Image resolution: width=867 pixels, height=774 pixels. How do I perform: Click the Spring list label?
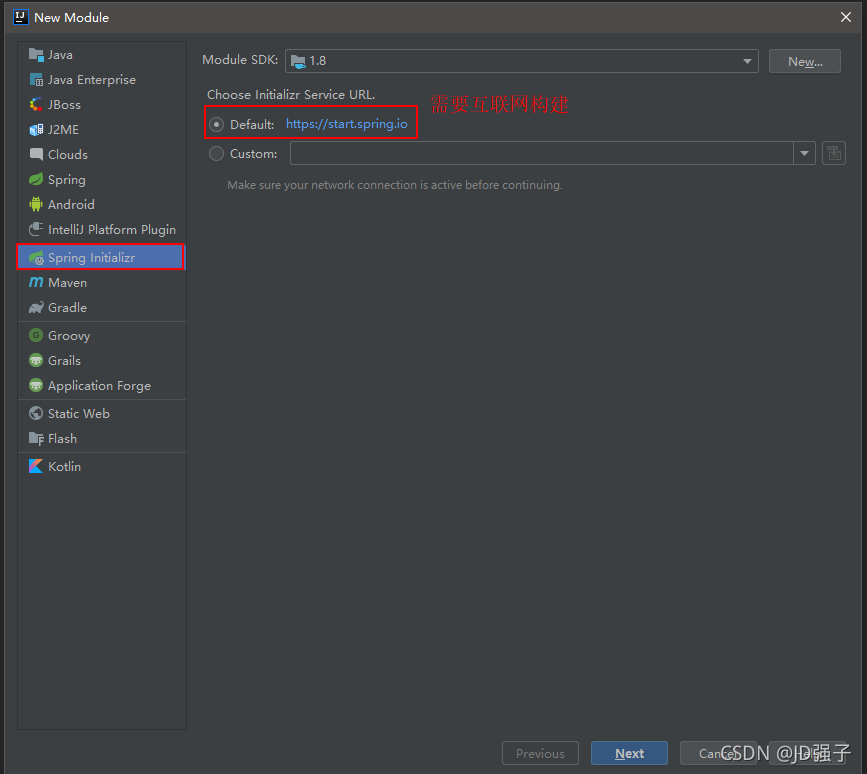(x=66, y=180)
